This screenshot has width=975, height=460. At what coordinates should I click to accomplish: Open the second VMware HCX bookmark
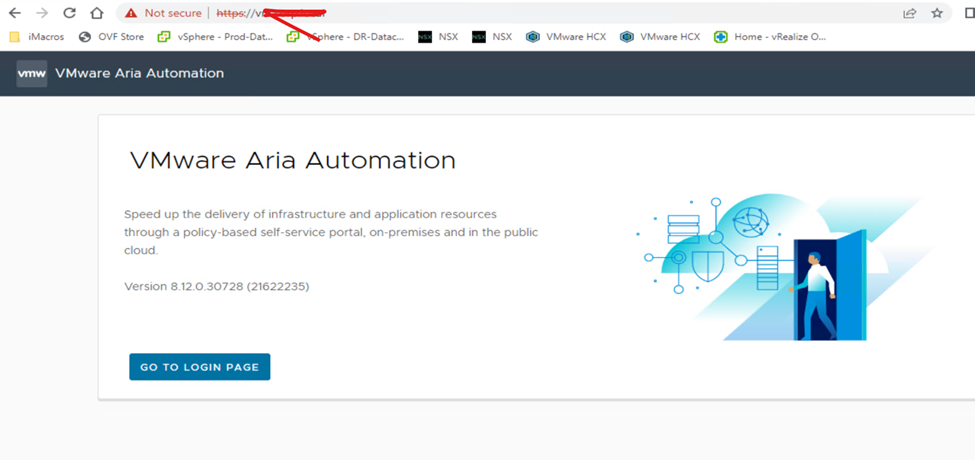[660, 37]
